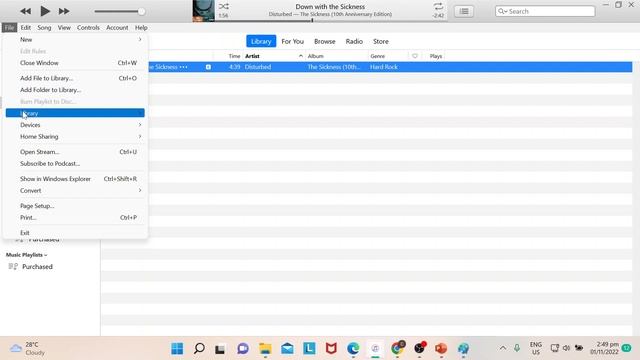Open the Windows Start button

point(177,349)
